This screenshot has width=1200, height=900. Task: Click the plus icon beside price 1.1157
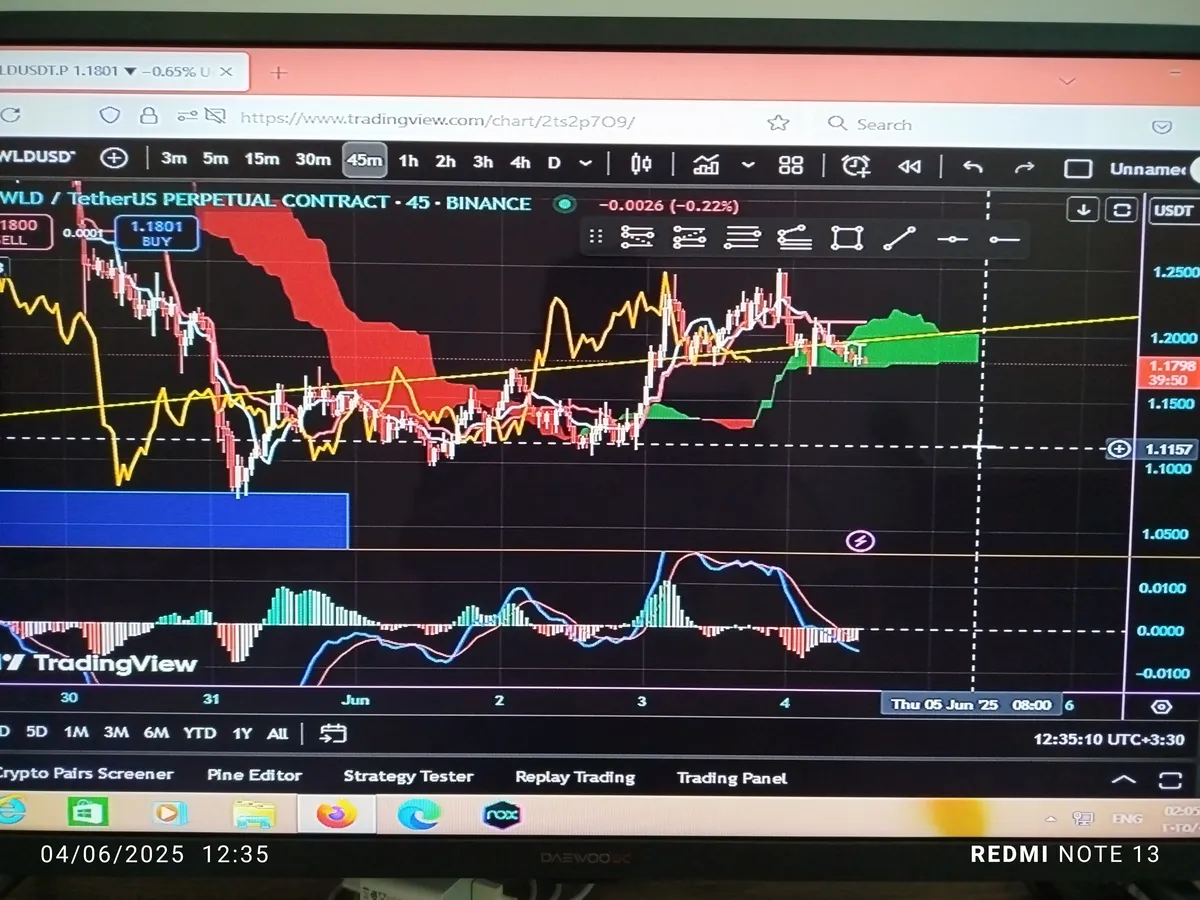(1119, 449)
